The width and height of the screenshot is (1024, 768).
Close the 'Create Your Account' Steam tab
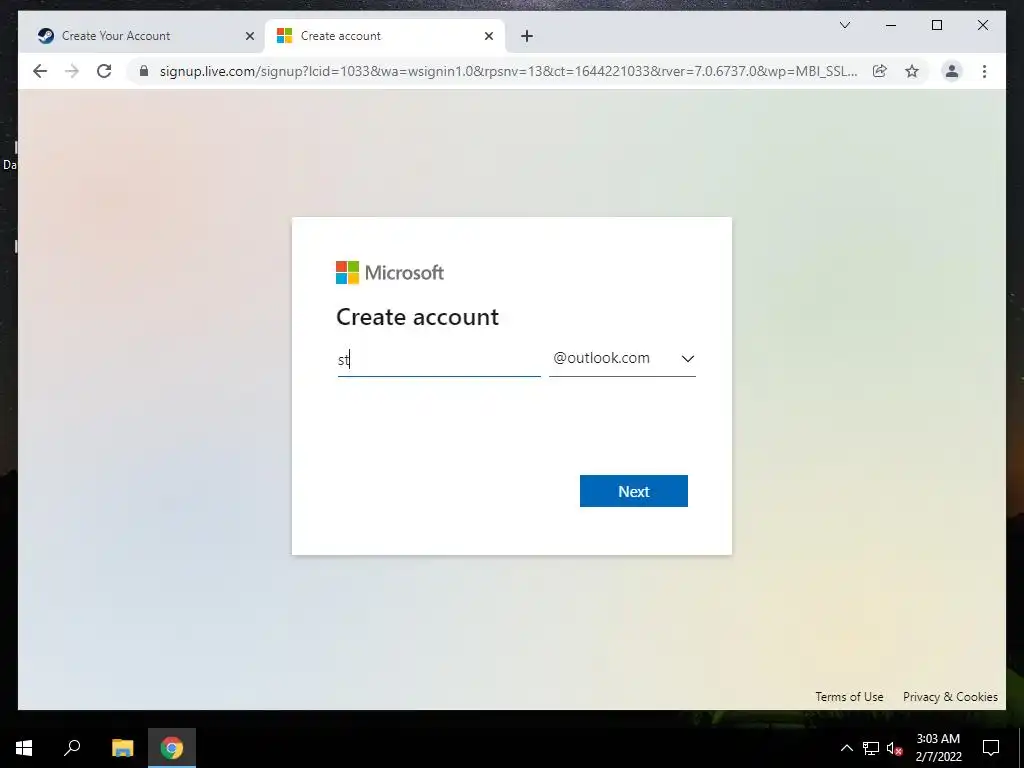coord(249,36)
